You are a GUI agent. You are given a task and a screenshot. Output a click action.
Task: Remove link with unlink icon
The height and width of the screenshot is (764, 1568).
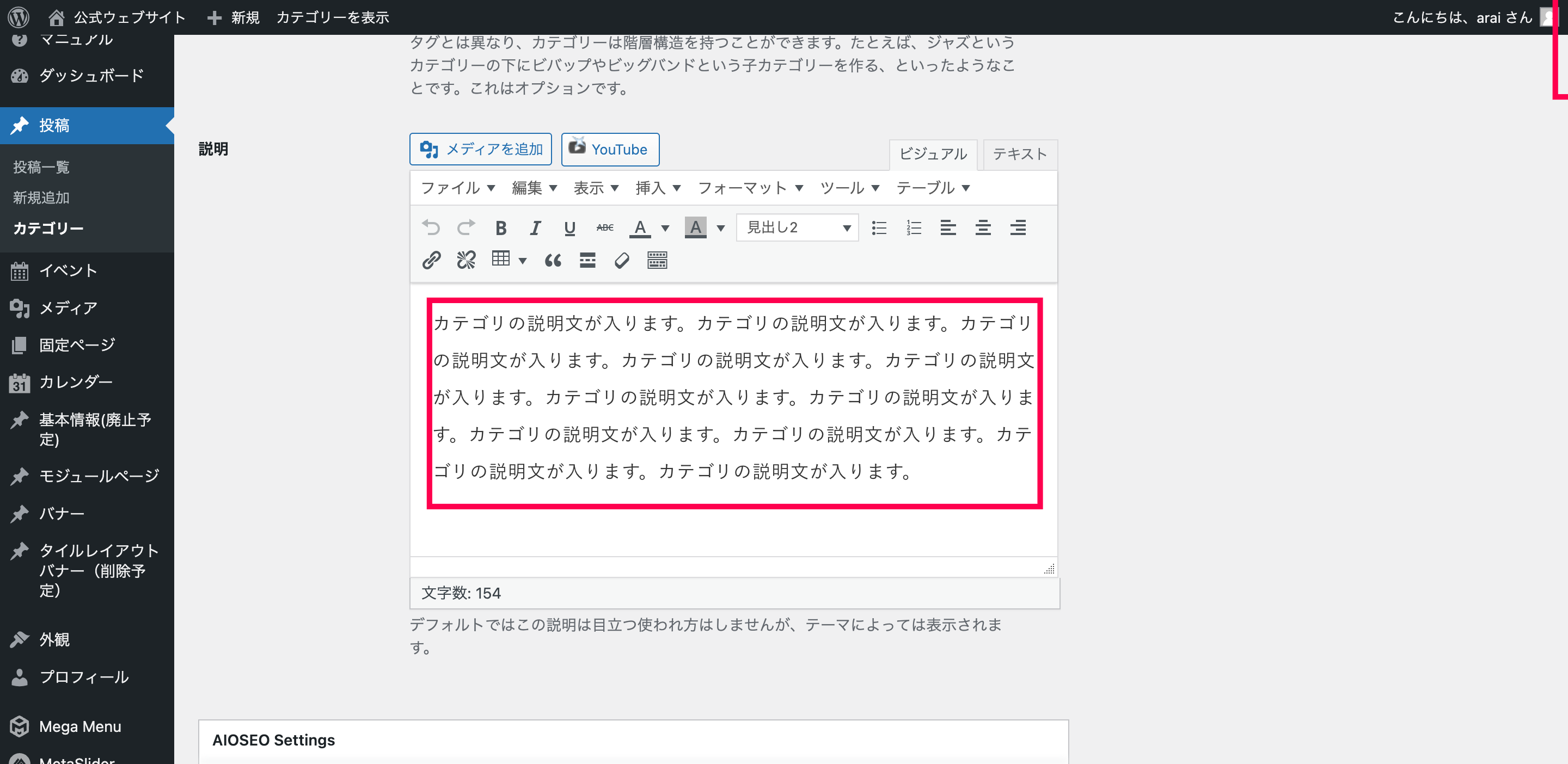click(466, 260)
